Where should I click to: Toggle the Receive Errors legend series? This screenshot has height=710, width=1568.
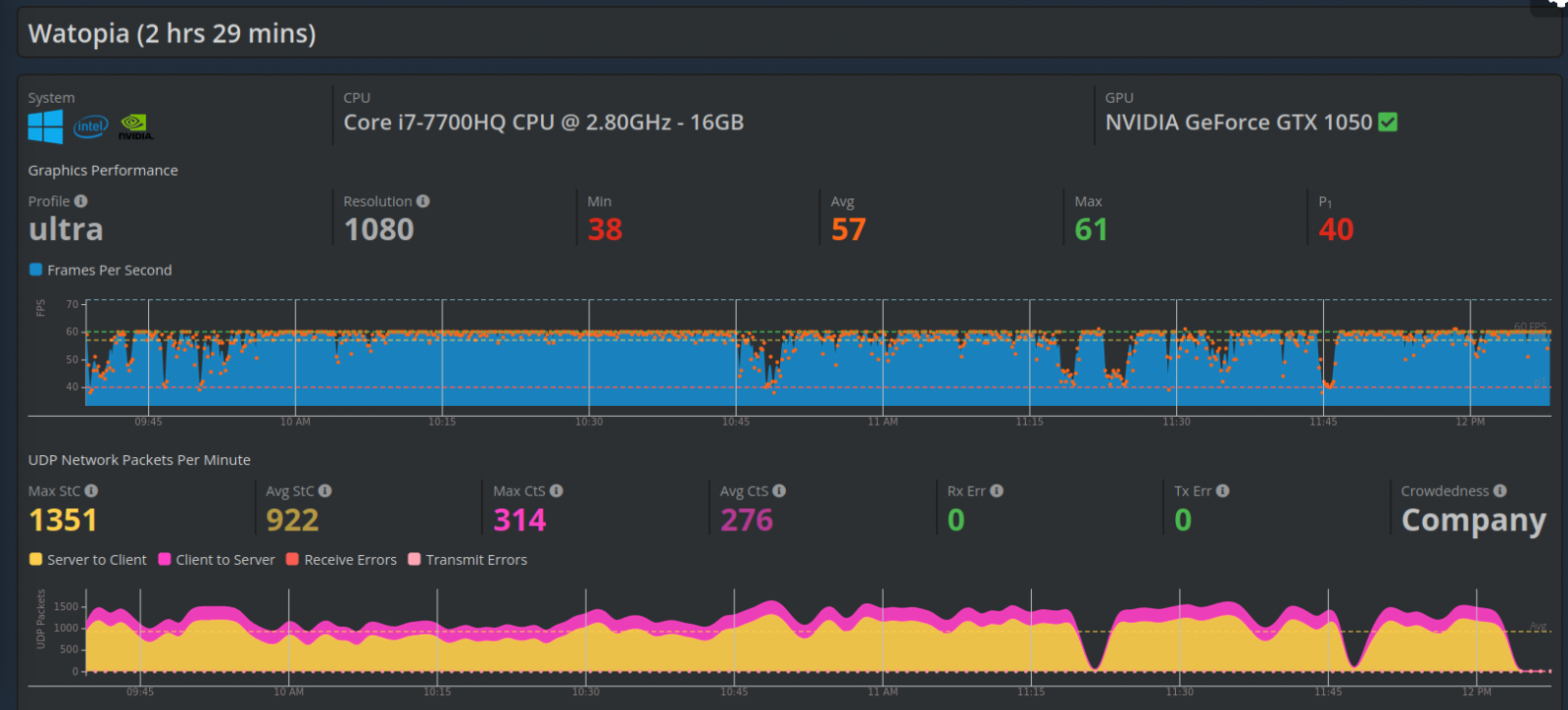pos(341,560)
